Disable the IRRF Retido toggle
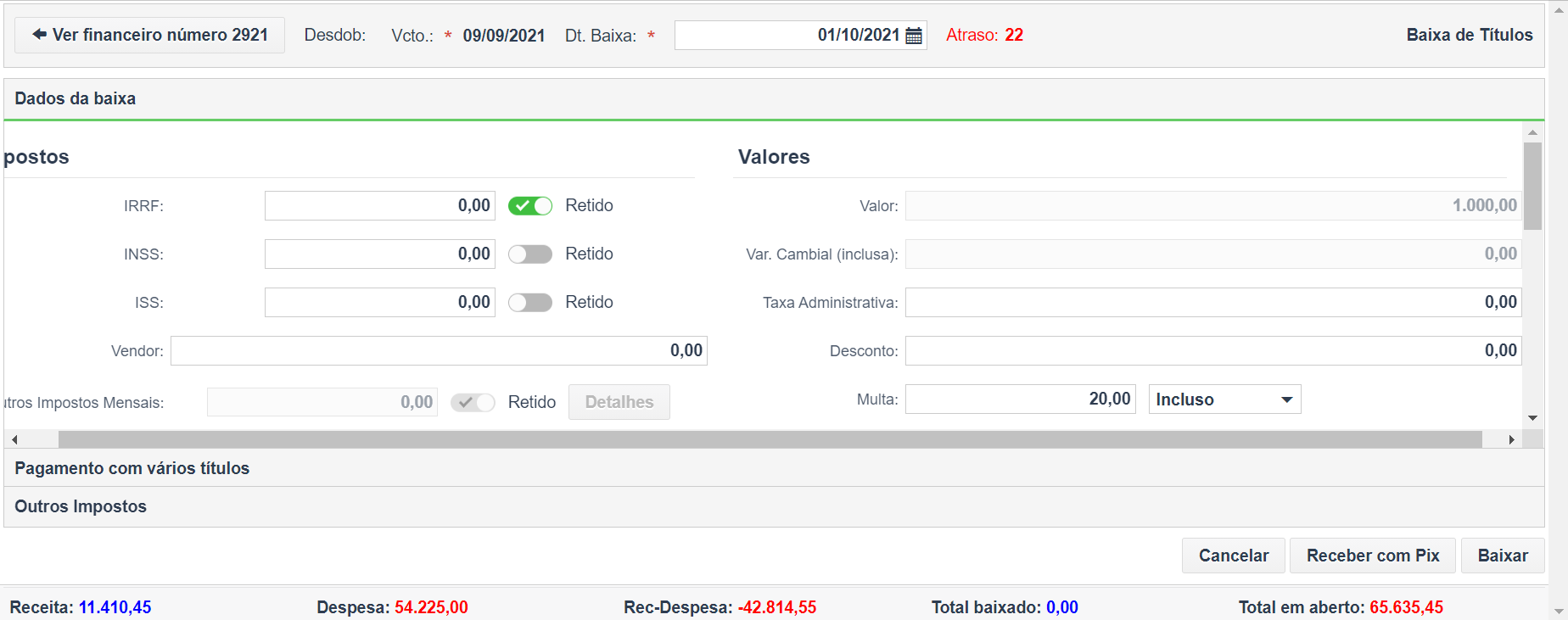The height and width of the screenshot is (620, 1568). (530, 205)
